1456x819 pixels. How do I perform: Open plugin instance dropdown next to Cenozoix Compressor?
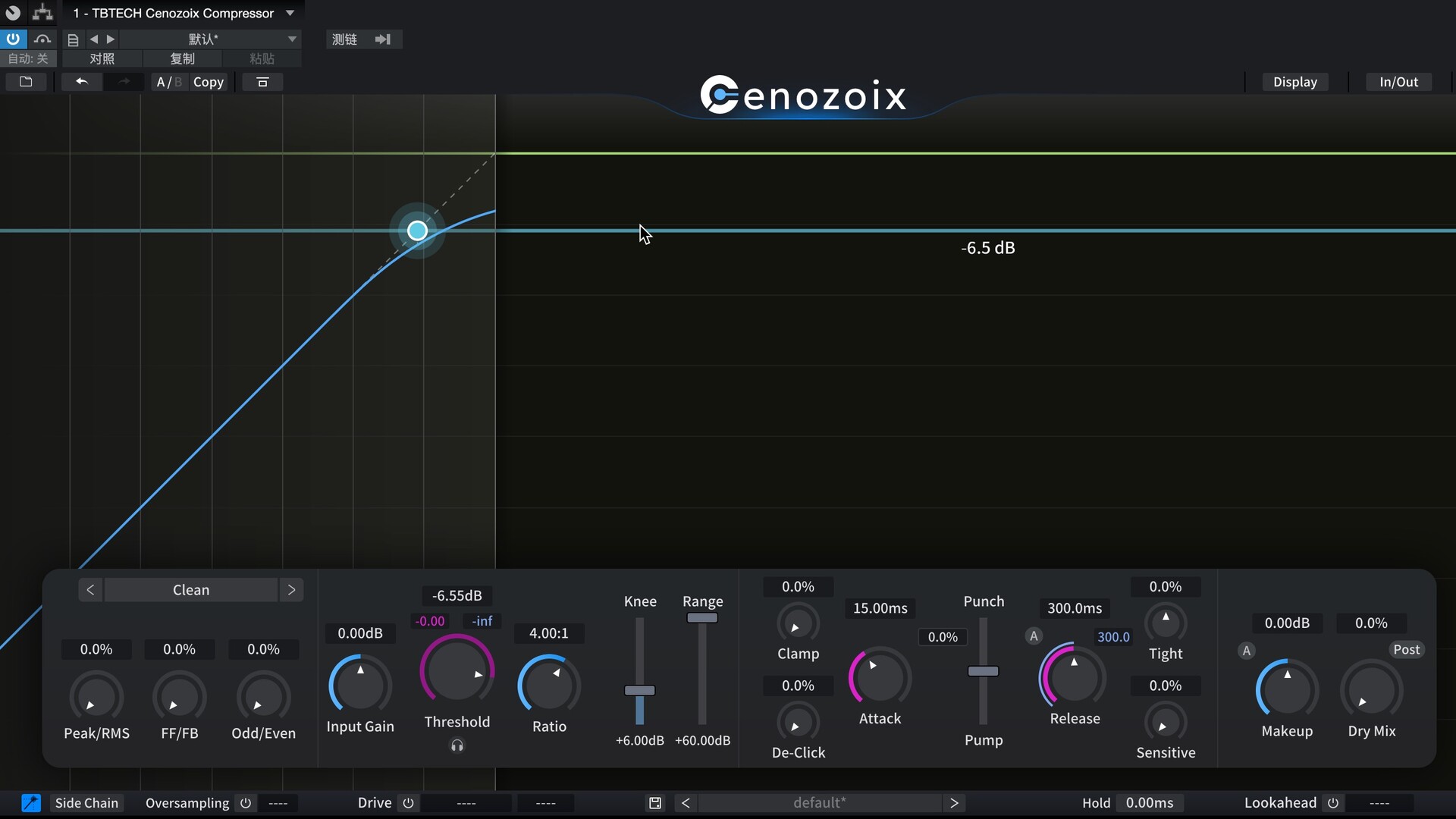point(290,13)
